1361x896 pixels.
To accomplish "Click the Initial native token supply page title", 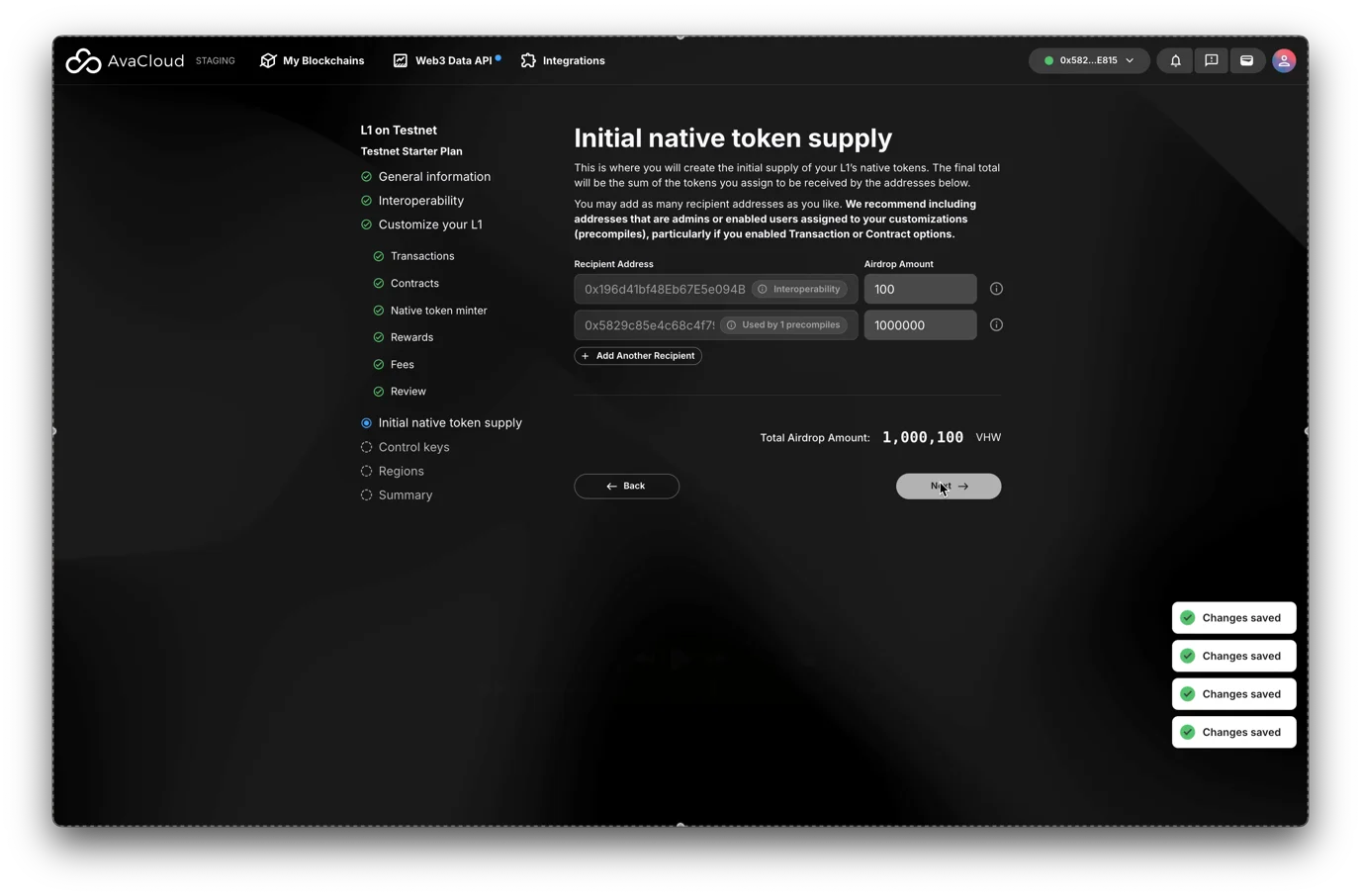I will click(x=733, y=137).
